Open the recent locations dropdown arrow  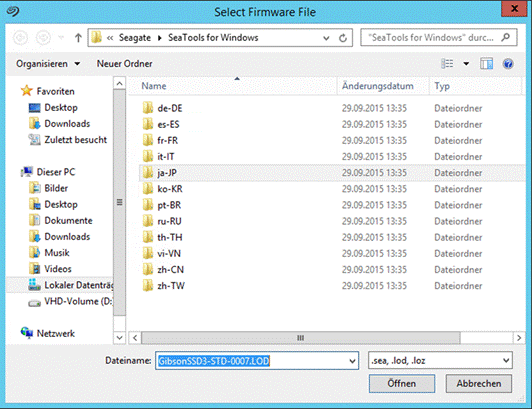[61, 38]
